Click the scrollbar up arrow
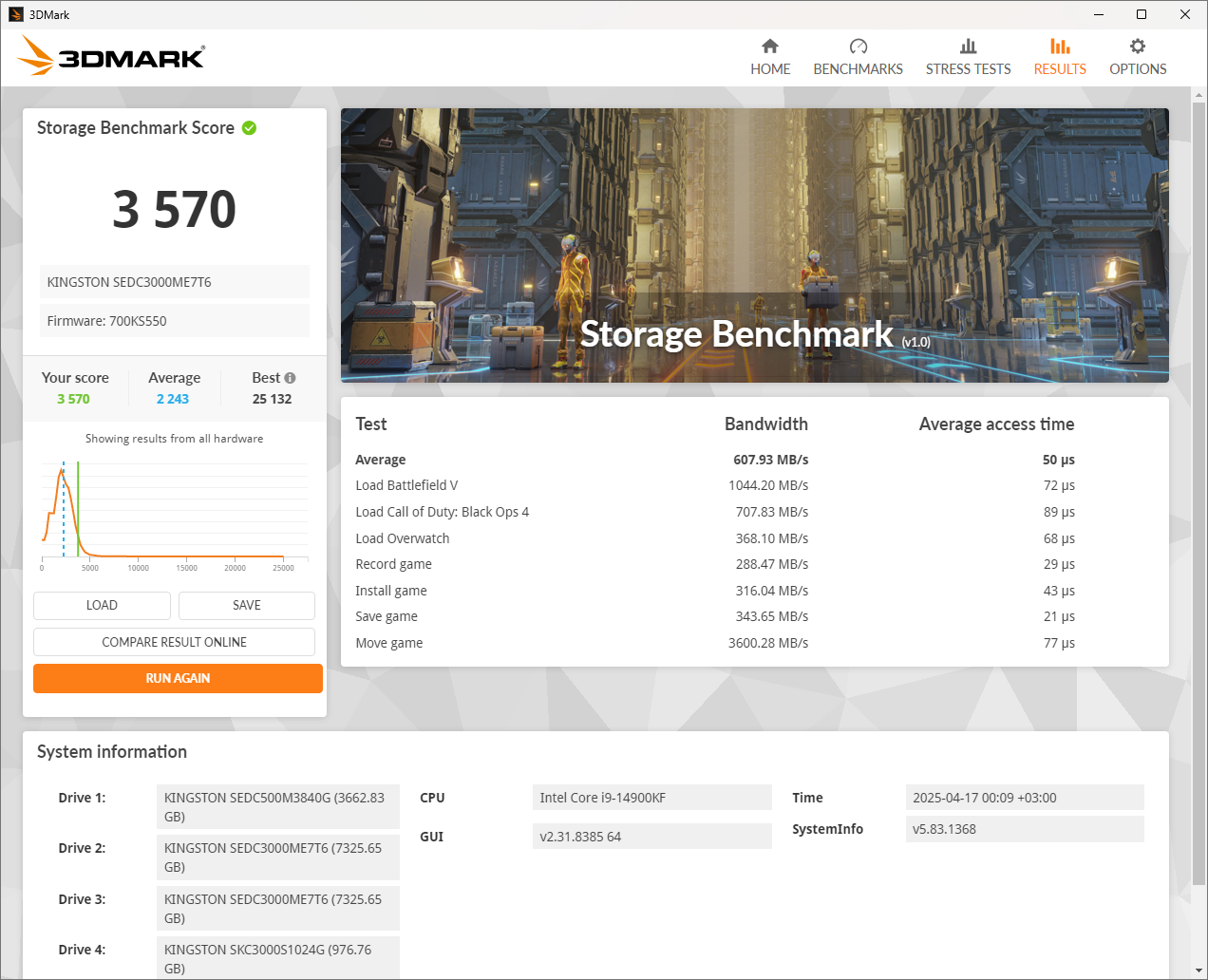The image size is (1208, 980). [x=1198, y=95]
